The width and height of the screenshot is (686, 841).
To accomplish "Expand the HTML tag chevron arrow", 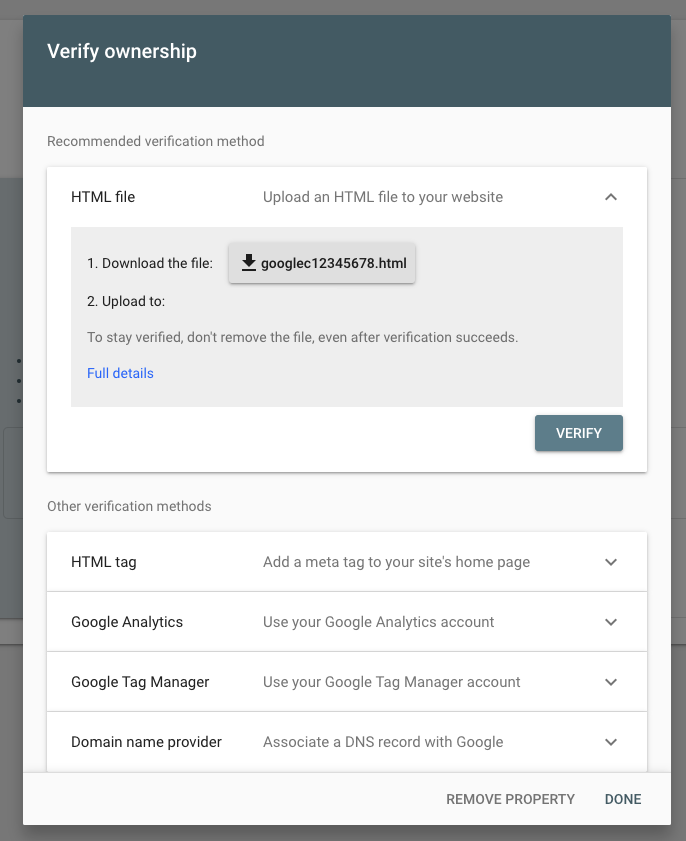I will [611, 562].
